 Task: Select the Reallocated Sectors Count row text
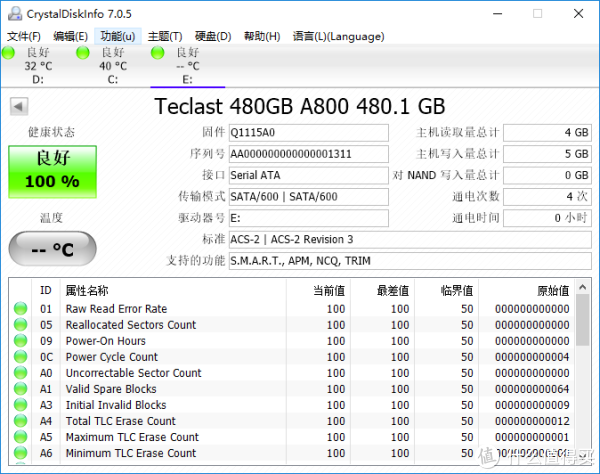point(131,325)
